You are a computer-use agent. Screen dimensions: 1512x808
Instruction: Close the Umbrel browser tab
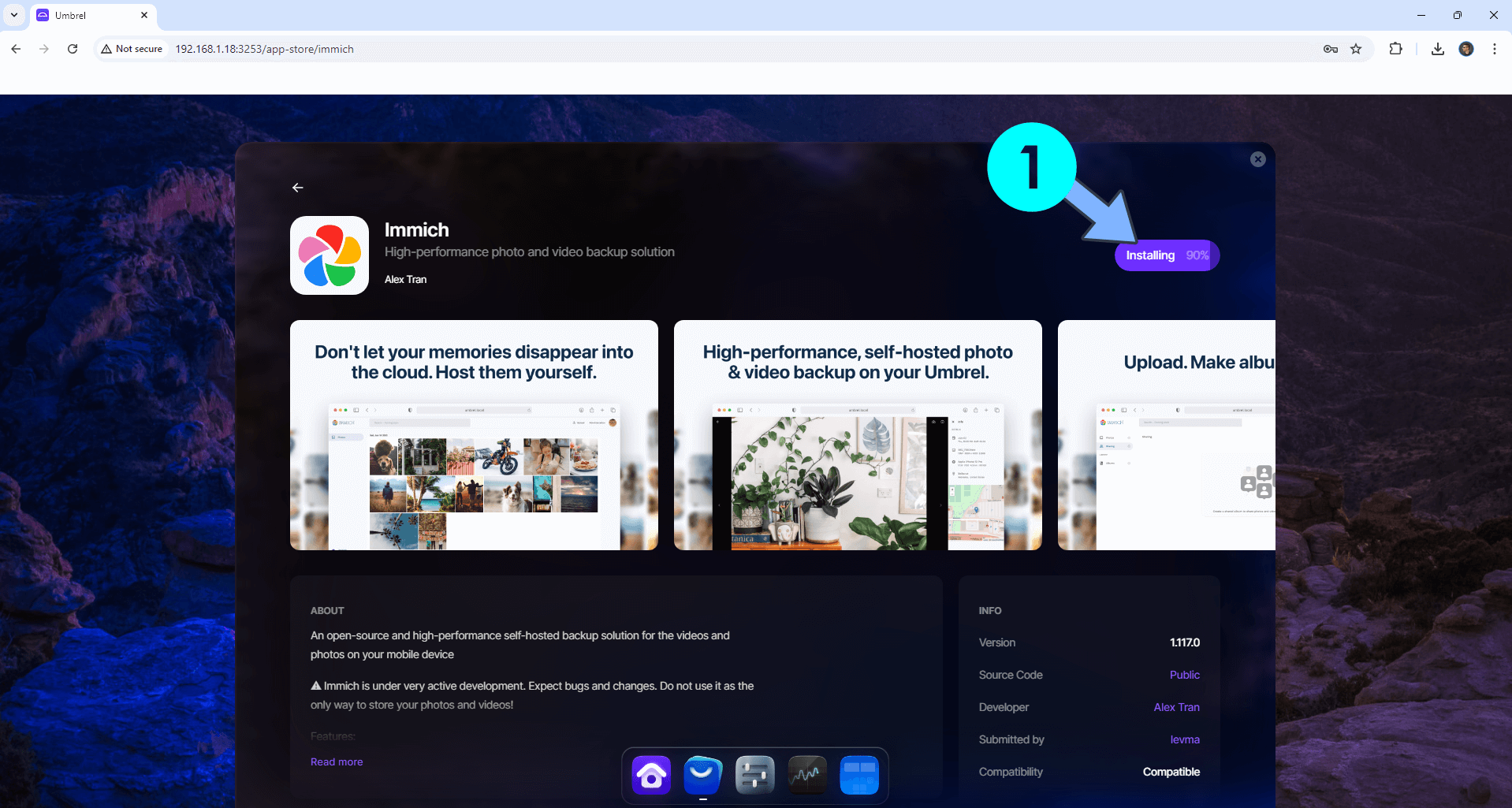pyautogui.click(x=144, y=15)
